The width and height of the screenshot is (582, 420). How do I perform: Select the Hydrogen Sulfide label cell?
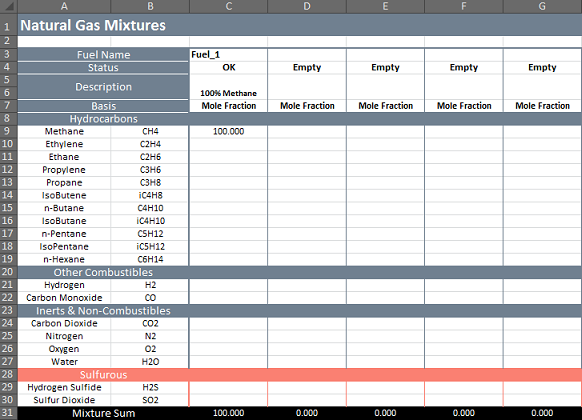[64, 387]
